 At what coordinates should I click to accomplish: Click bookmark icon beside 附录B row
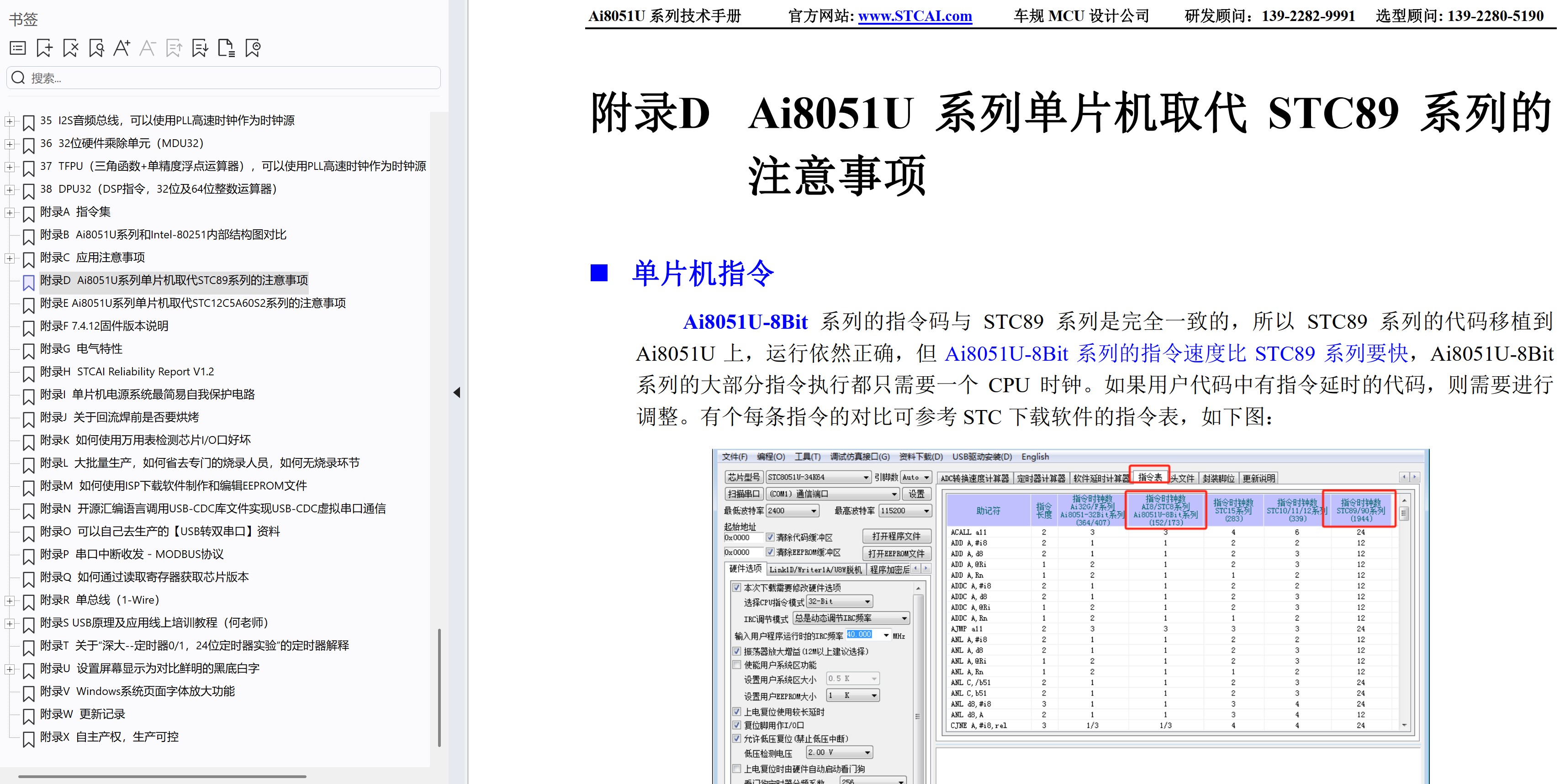28,237
